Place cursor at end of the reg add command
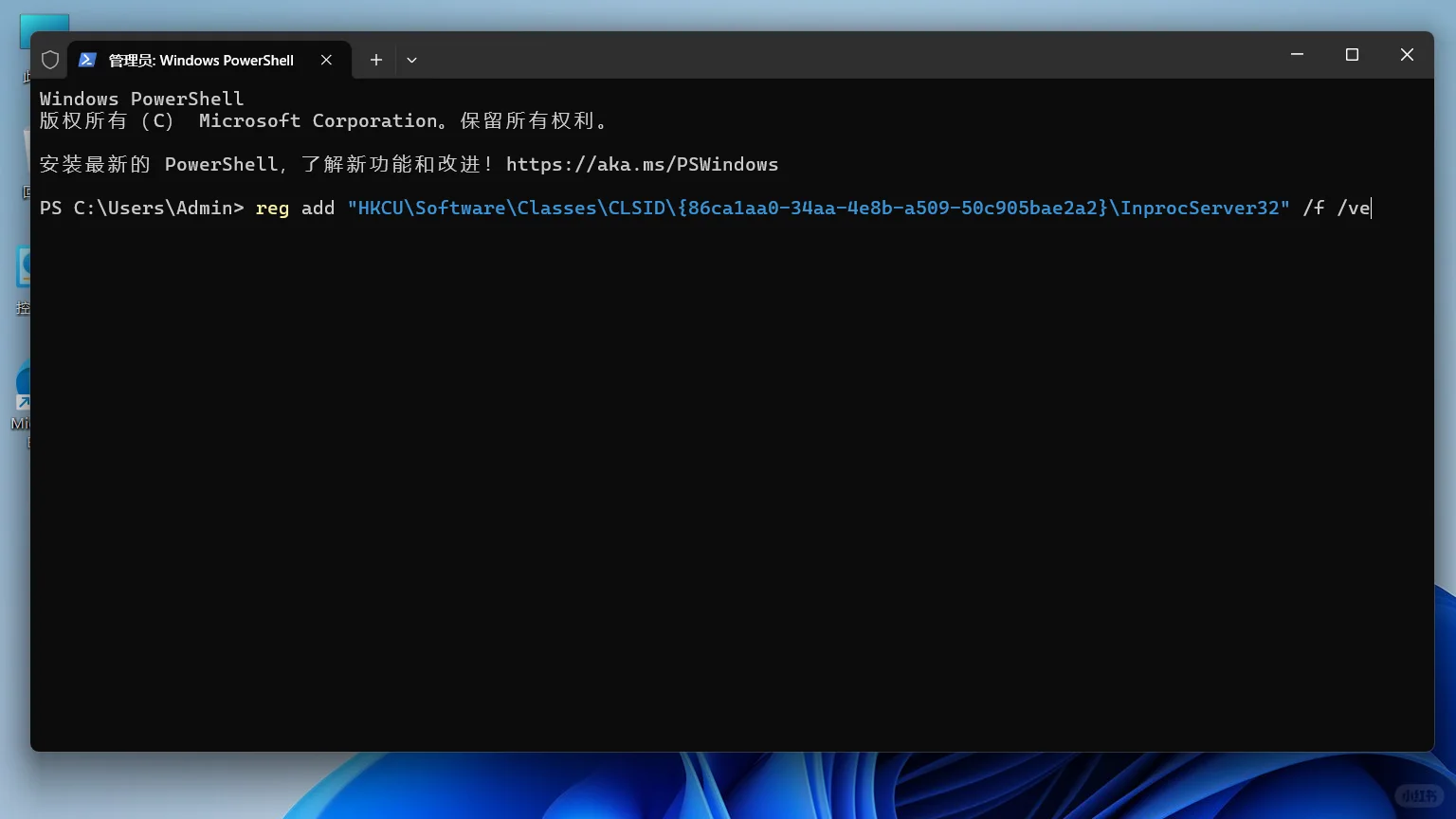 [x=1370, y=208]
